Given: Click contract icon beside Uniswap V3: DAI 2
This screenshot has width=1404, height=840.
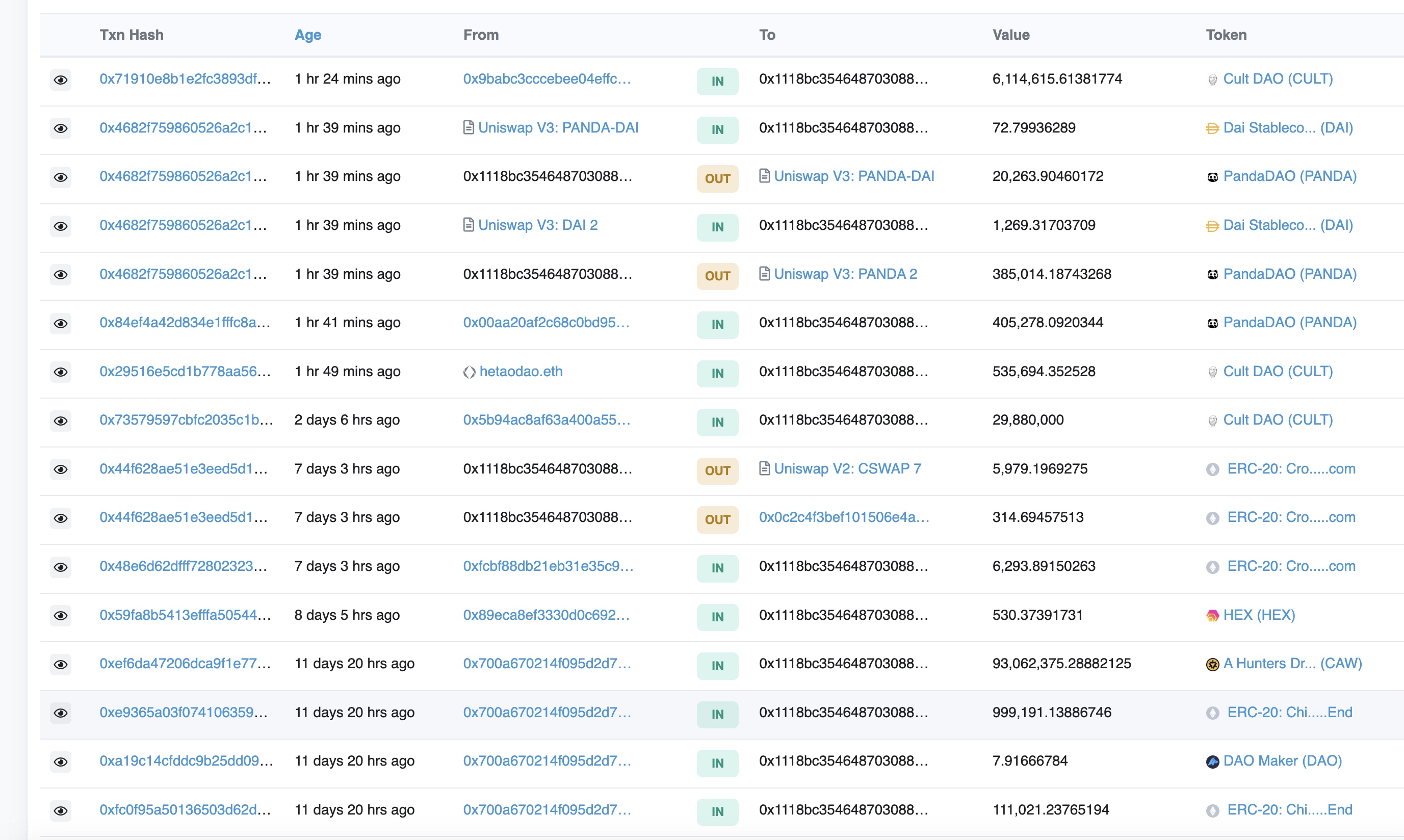Looking at the screenshot, I should (x=468, y=225).
